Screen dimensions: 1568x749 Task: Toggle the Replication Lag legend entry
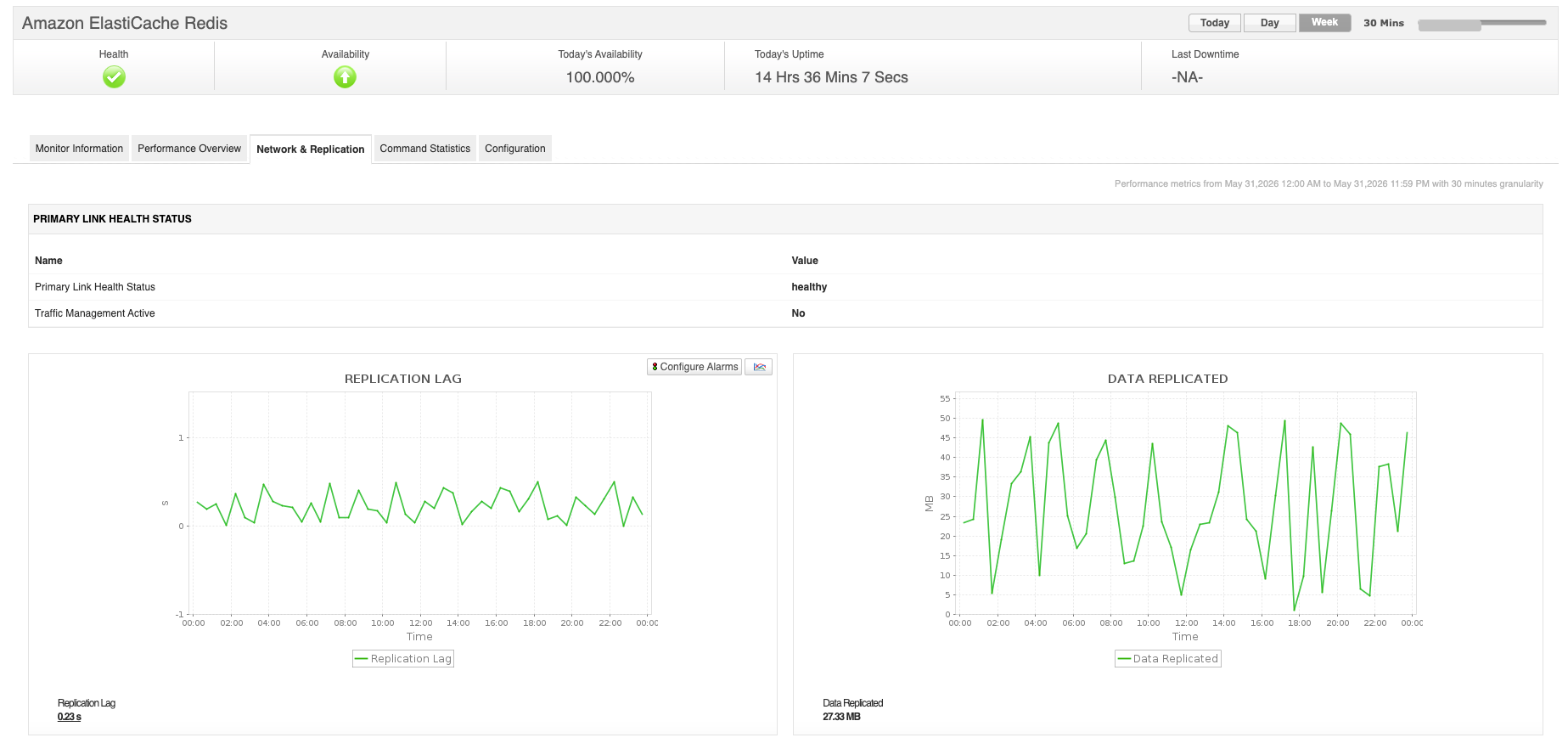point(403,659)
